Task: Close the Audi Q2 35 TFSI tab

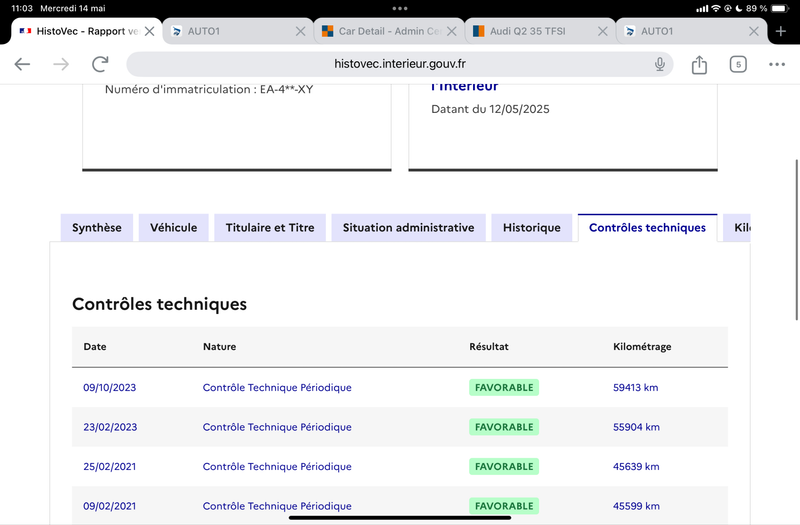Action: 603,31
